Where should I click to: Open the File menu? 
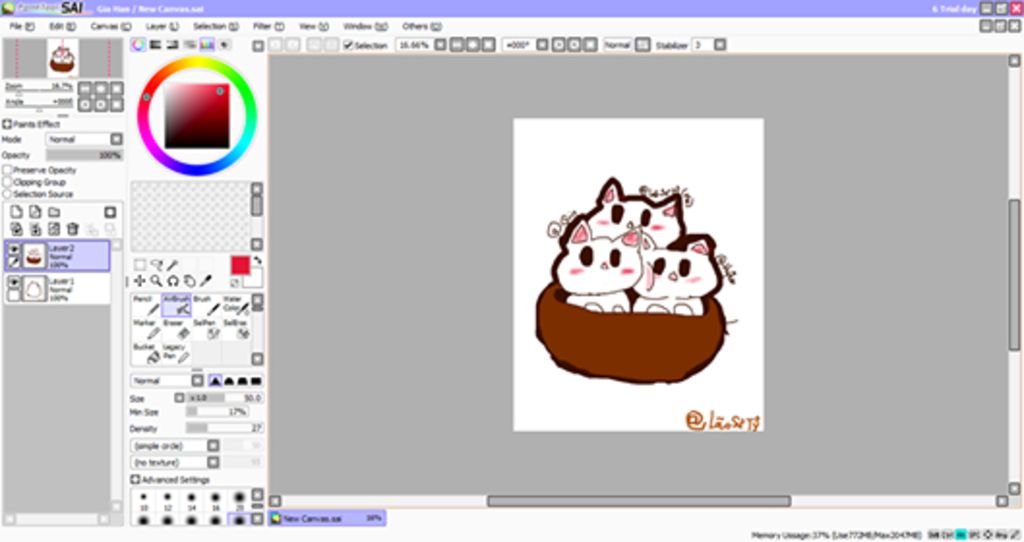[22, 26]
